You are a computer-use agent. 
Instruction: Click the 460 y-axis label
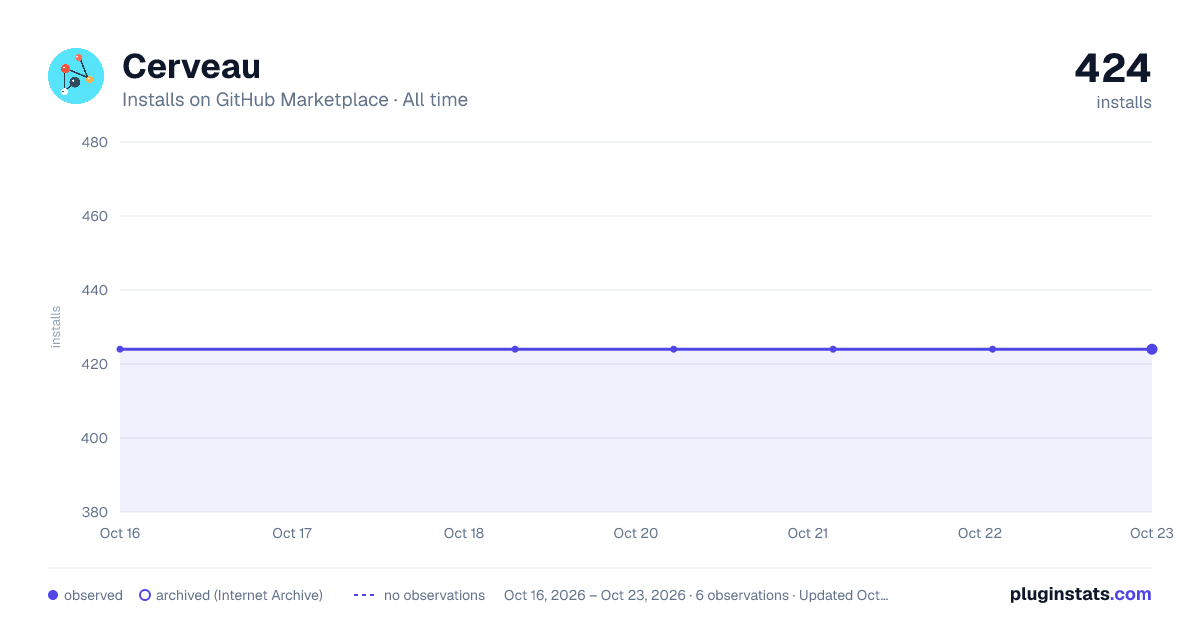tap(94, 216)
